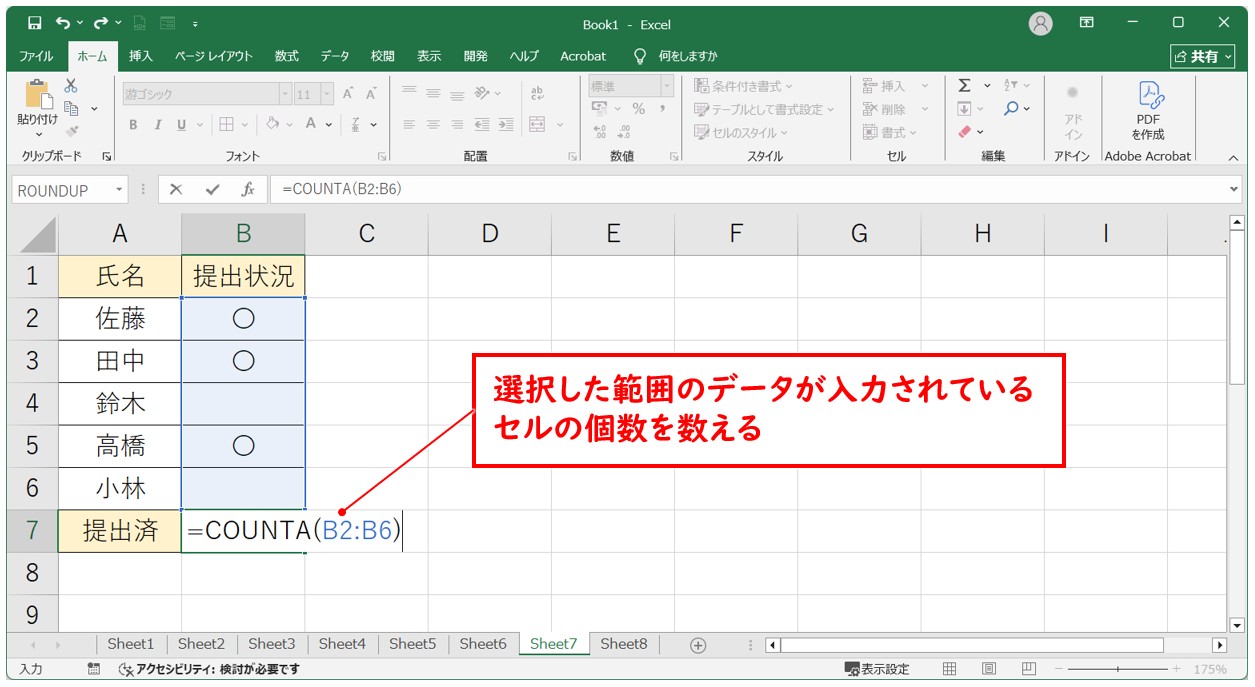Increase decimal places
Image resolution: width=1255 pixels, height=687 pixels.
coord(600,131)
